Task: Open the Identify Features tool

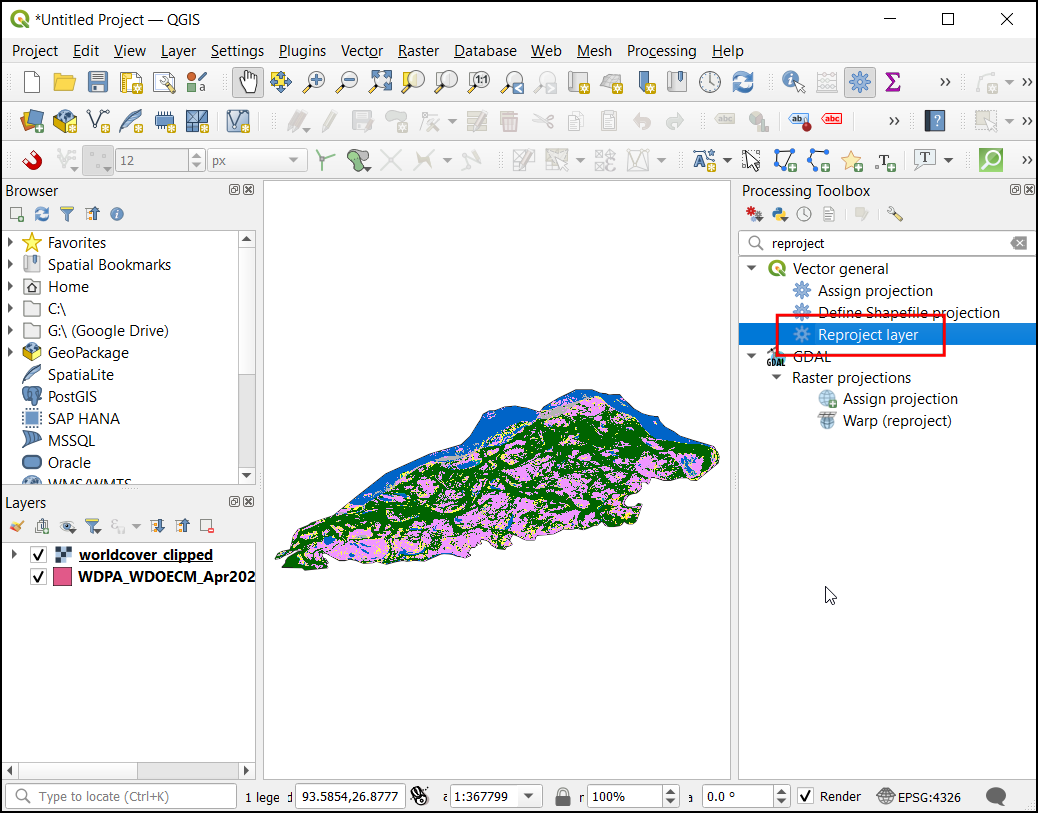Action: coord(794,82)
